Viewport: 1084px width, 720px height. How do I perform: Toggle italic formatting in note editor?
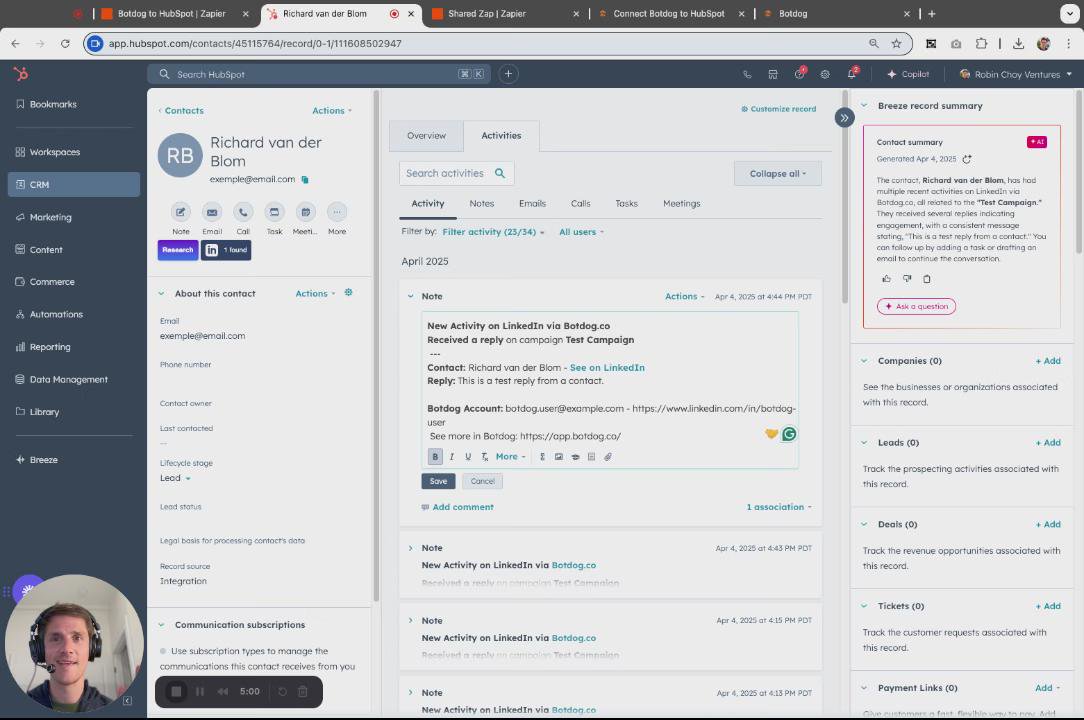[x=451, y=456]
